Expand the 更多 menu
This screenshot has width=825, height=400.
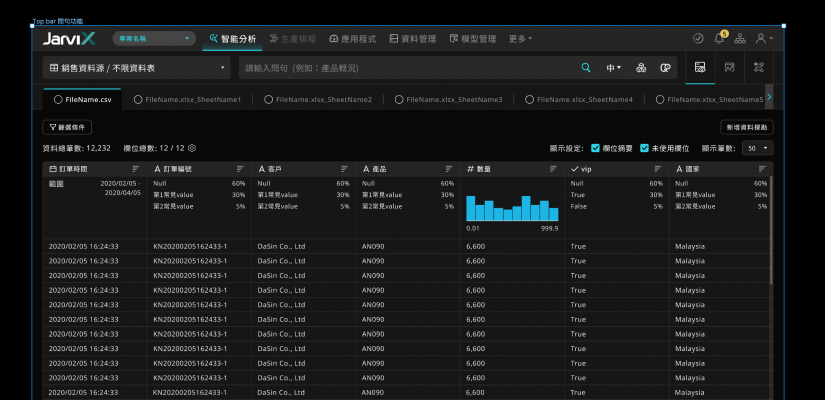tap(520, 38)
